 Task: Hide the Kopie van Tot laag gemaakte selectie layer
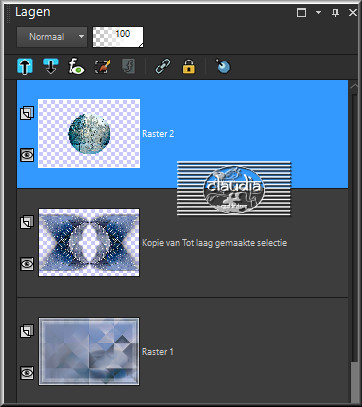point(27,264)
